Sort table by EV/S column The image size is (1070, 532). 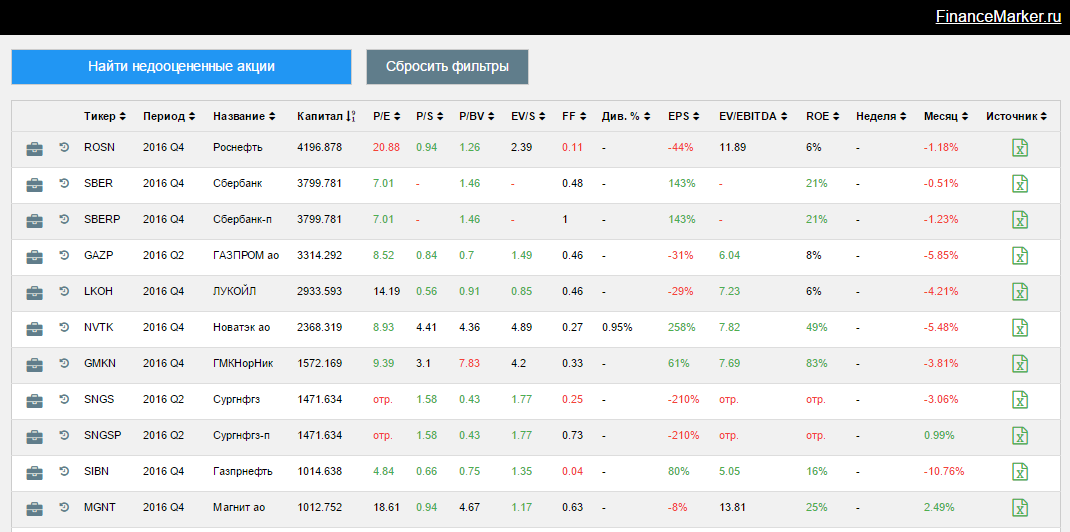click(x=529, y=117)
